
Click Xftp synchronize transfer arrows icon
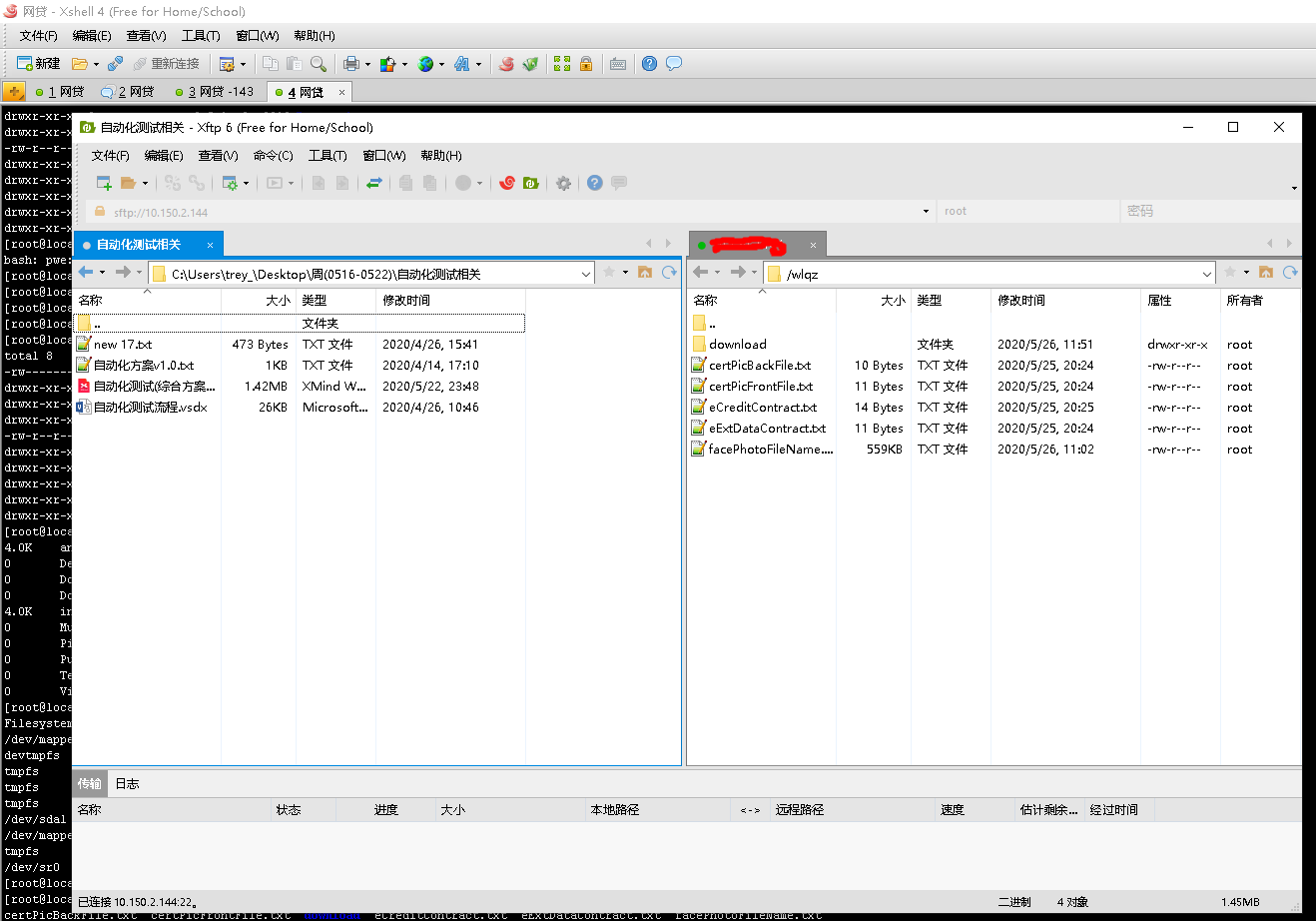pyautogui.click(x=374, y=183)
